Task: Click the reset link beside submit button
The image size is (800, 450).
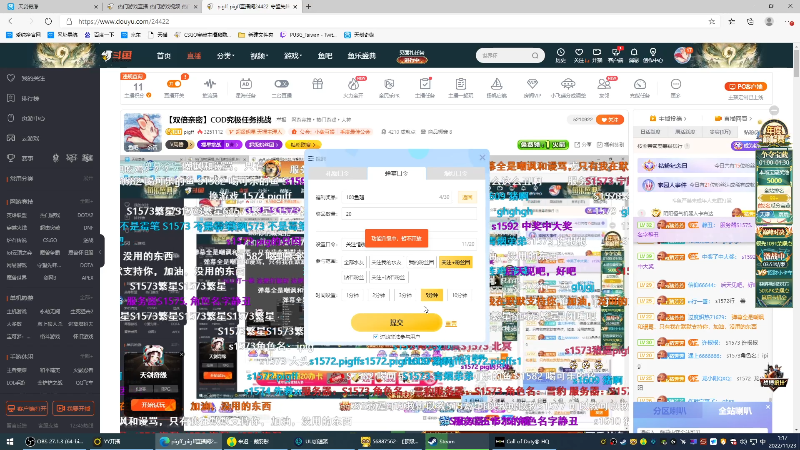Action: 451,323
